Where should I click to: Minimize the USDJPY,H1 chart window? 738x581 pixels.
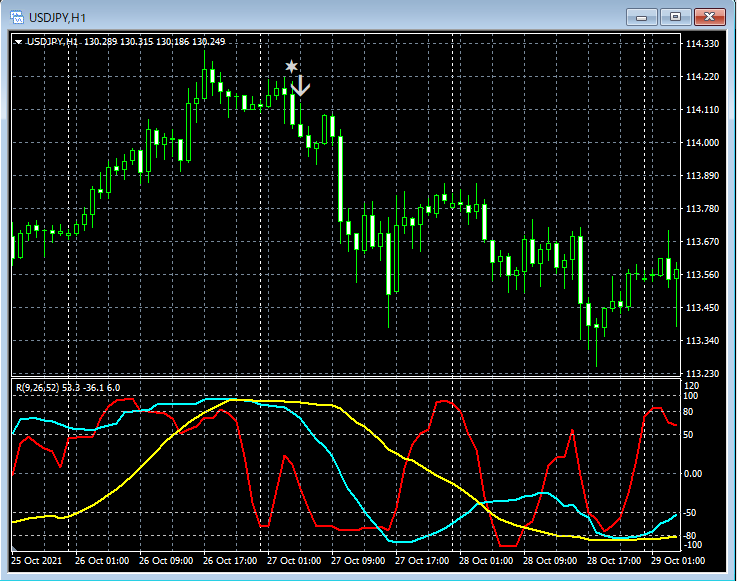click(x=642, y=17)
